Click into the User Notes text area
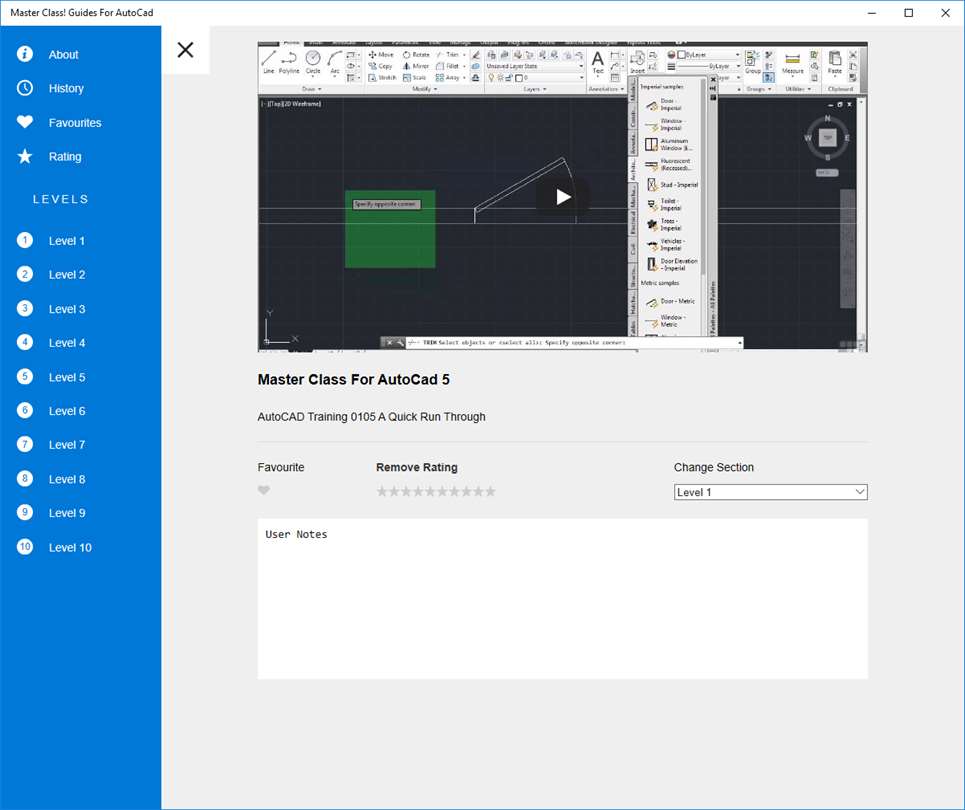The width and height of the screenshot is (965, 810). pyautogui.click(x=563, y=599)
